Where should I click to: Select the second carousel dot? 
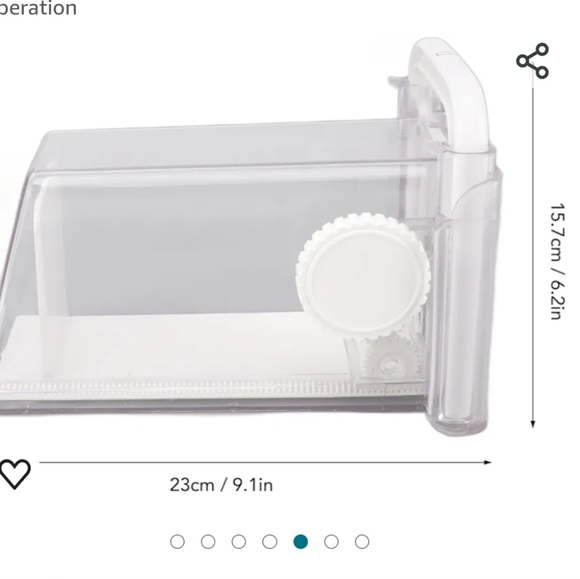click(208, 542)
